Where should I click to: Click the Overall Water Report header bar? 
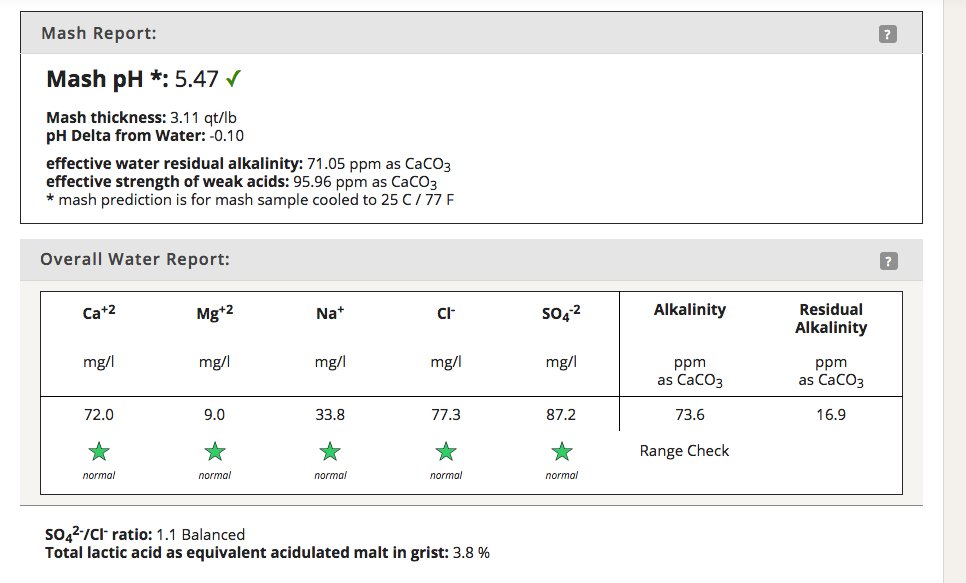135,260
